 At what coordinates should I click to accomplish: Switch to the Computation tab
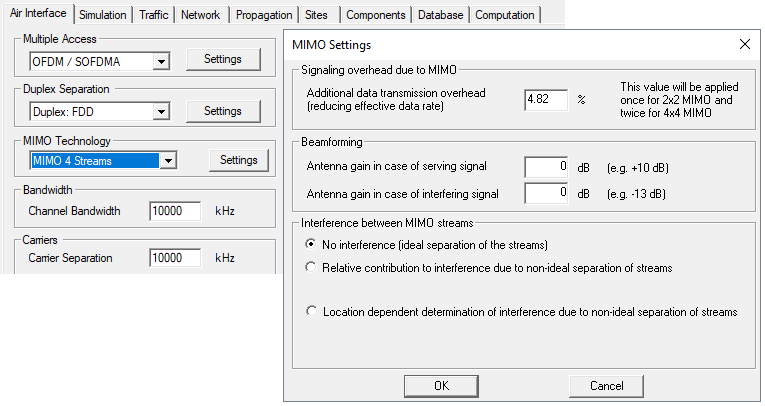(x=506, y=15)
